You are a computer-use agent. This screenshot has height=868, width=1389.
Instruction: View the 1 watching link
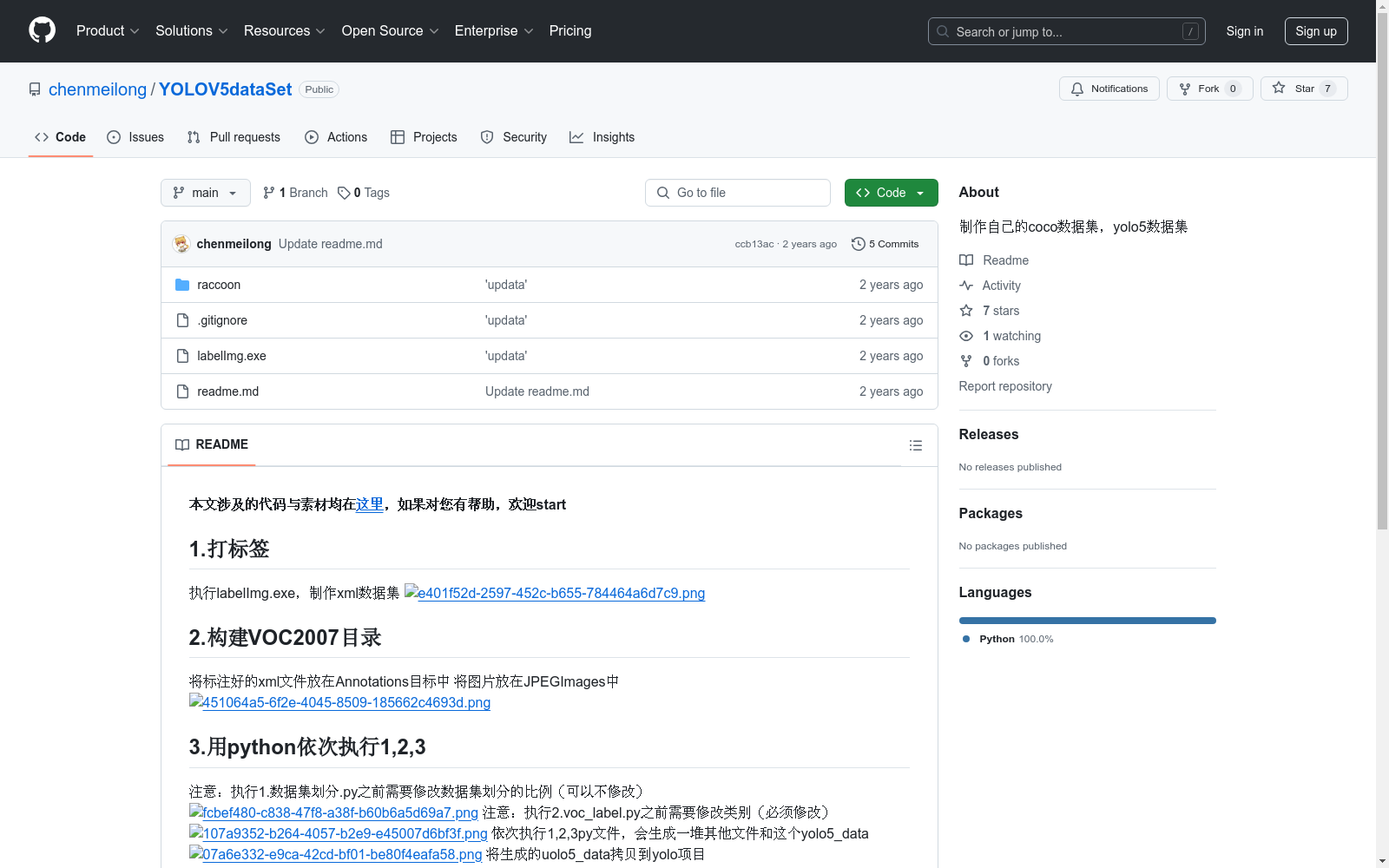point(1000,336)
